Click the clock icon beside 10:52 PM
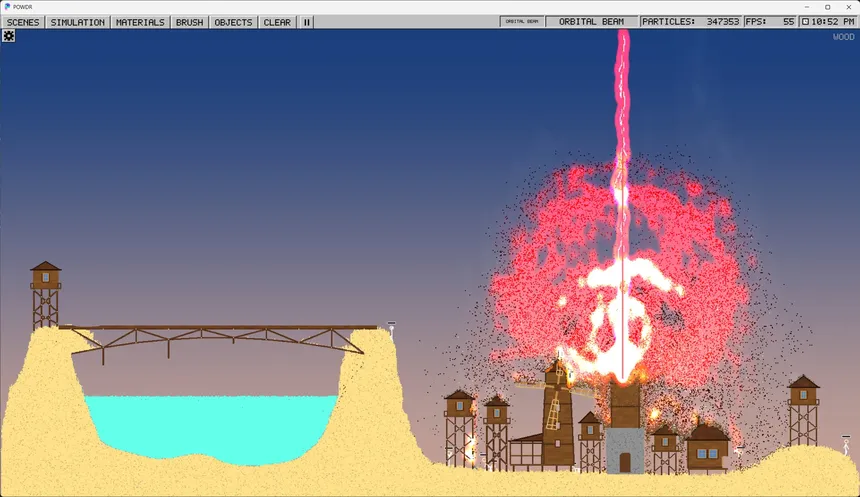This screenshot has width=860, height=497. 805,21
